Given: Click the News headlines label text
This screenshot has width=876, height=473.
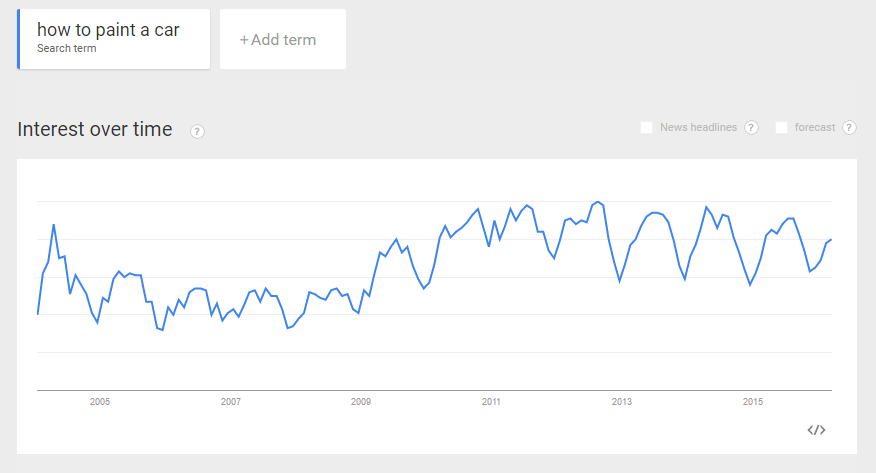Looking at the screenshot, I should click(698, 127).
